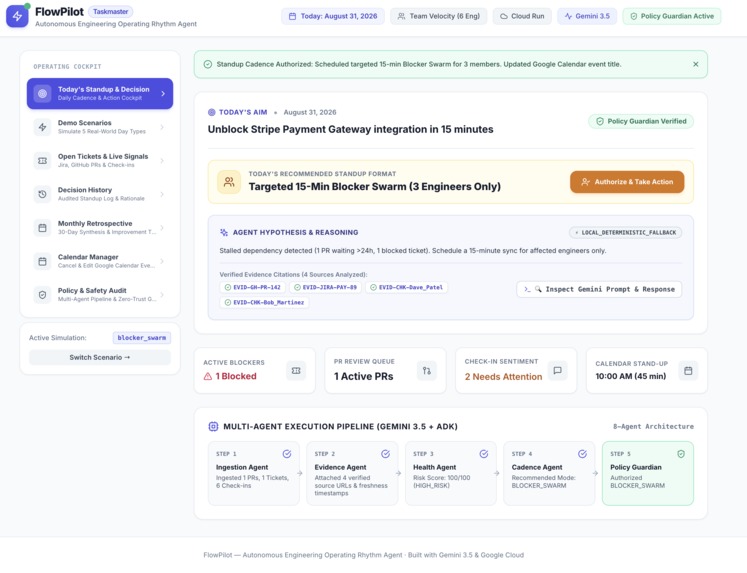Viewport: 747px width, 573px height.
Task: Open Open Tickets & Live Signals section
Action: tap(100, 161)
